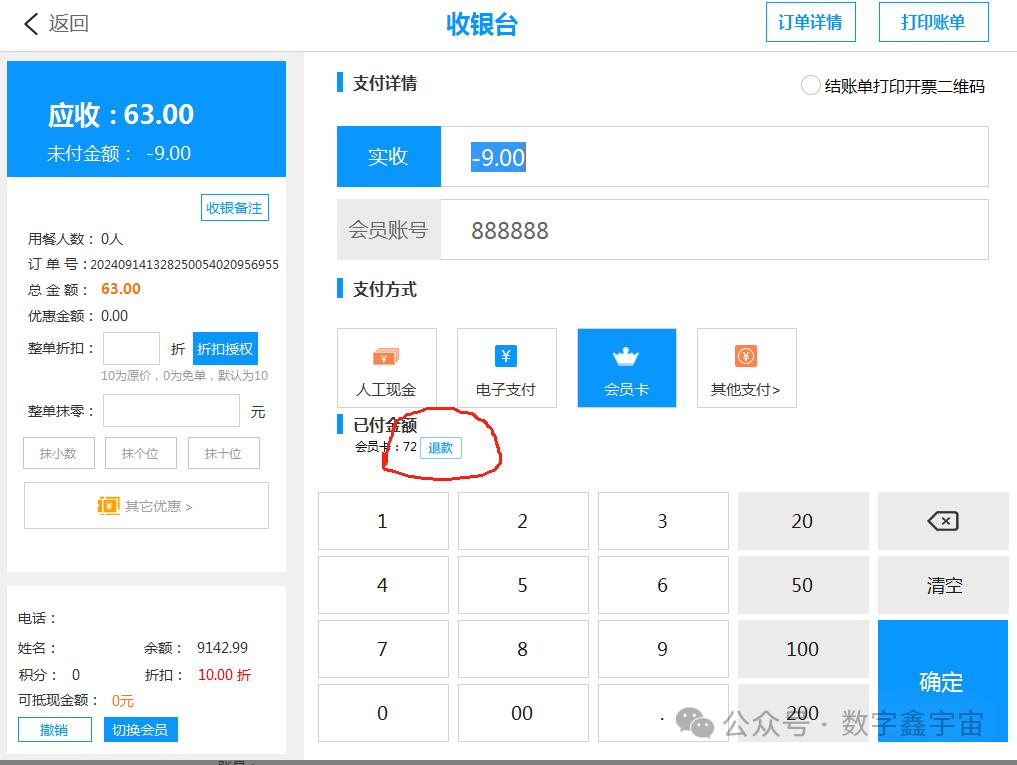The image size is (1017, 765).
Task: Click the 退款 refund button next to 会员卡:72
Action: pyautogui.click(x=440, y=447)
